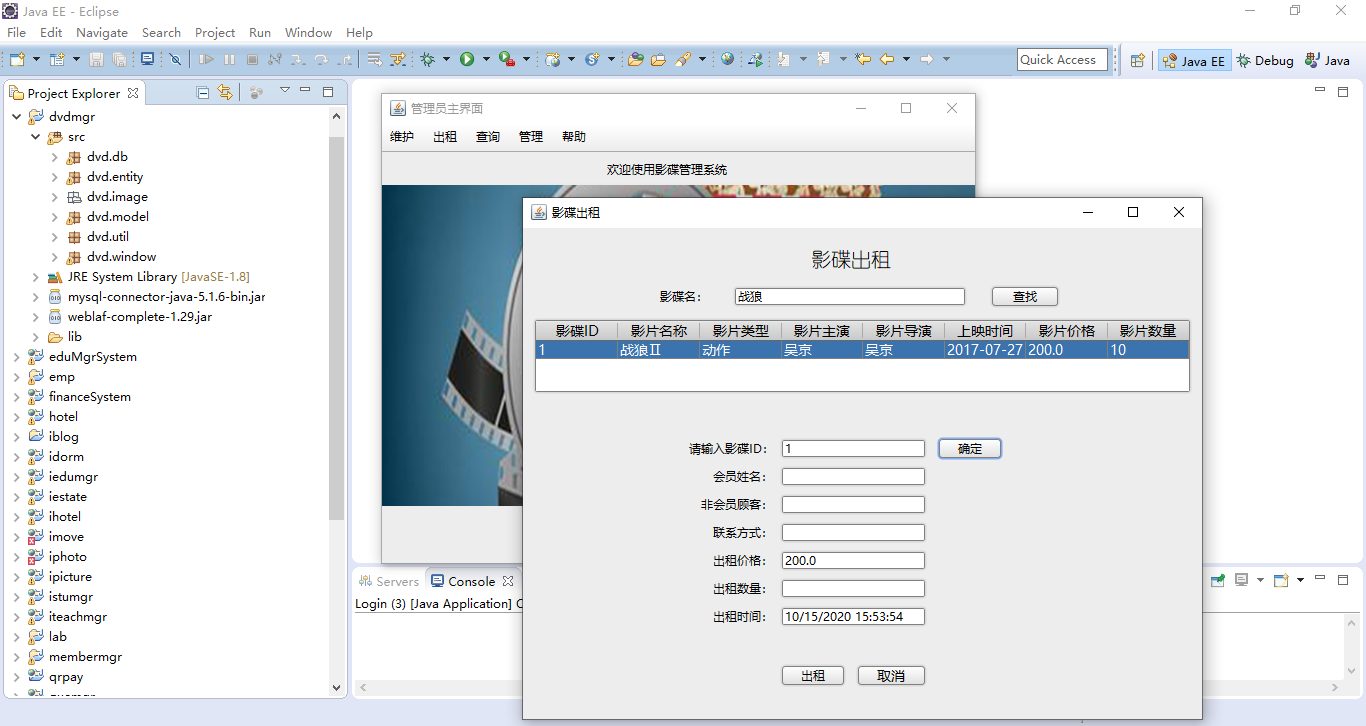Image resolution: width=1366 pixels, height=726 pixels.
Task: Select weblaf-complete-1.29.jar in tree
Action: coord(139,317)
